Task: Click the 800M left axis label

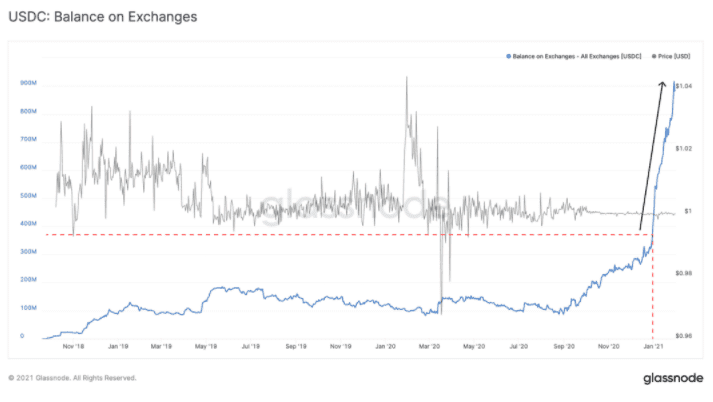Action: click(28, 111)
